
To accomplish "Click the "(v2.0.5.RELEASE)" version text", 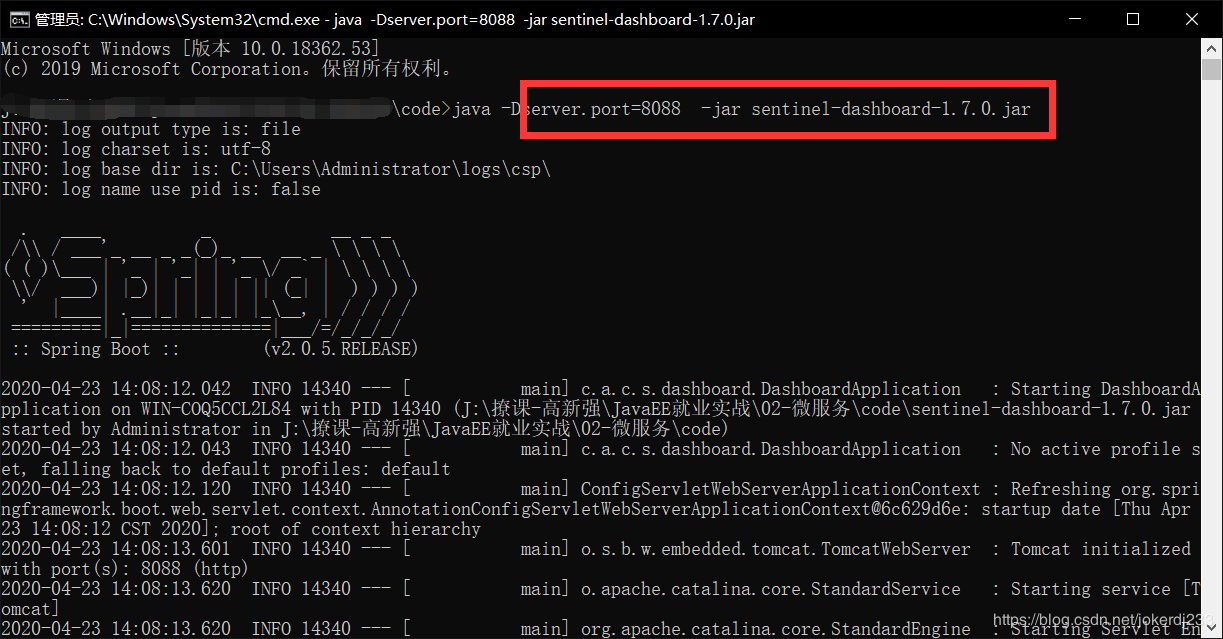I will click(341, 349).
